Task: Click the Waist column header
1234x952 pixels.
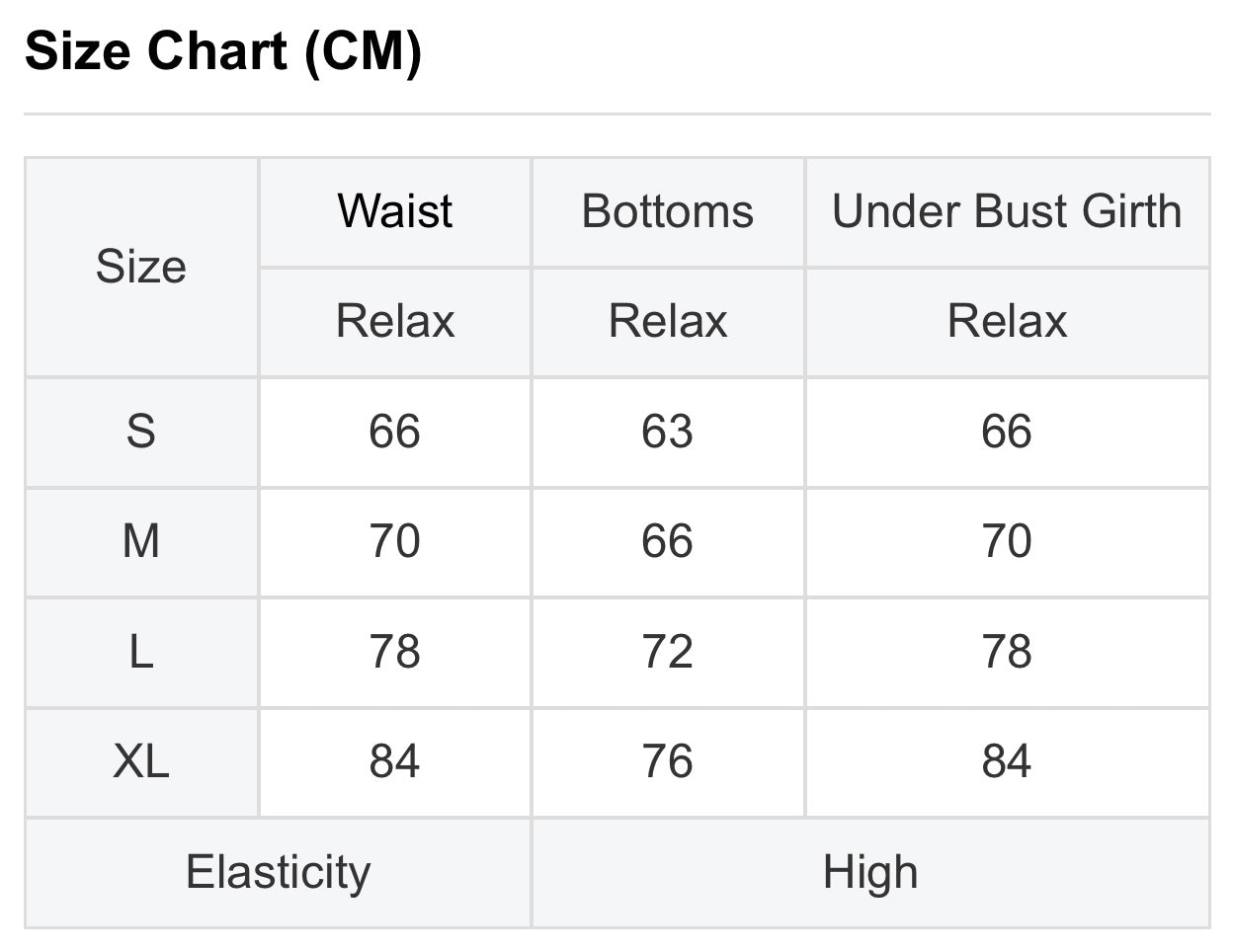Action: [395, 211]
